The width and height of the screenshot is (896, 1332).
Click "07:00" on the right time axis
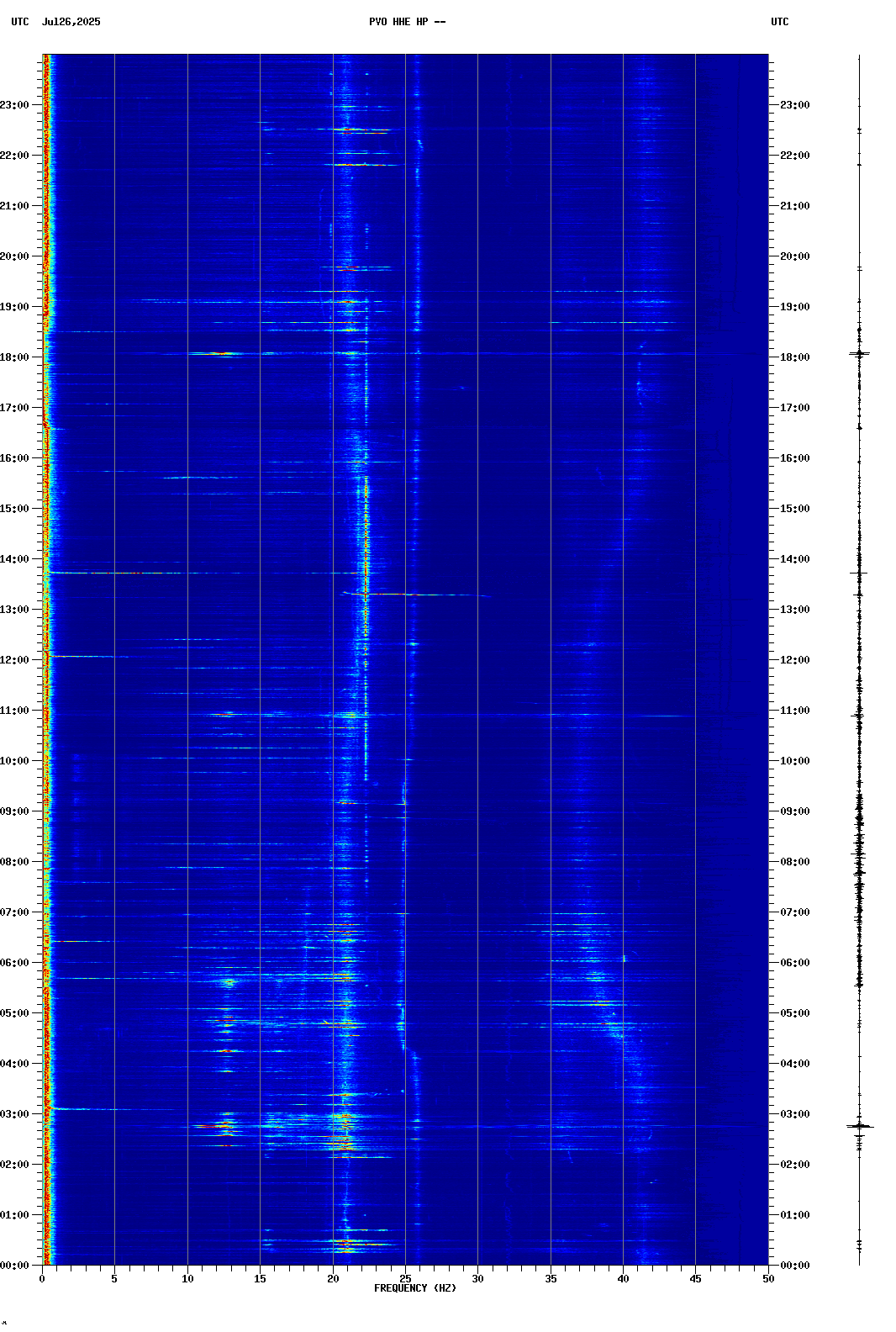795,912
